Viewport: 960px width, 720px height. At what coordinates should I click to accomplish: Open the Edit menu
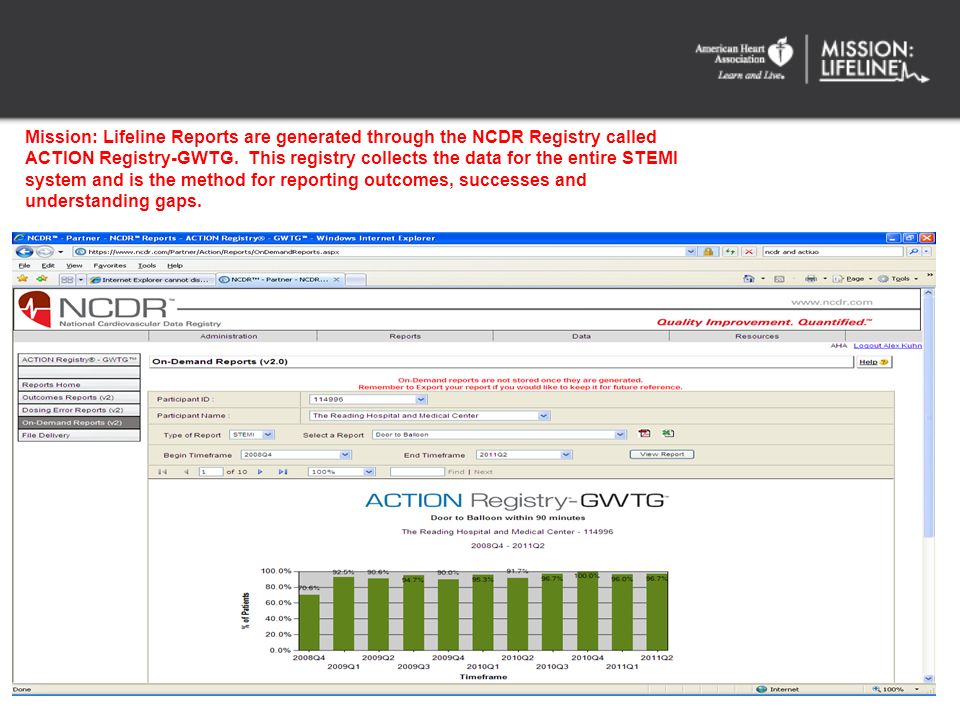48,266
